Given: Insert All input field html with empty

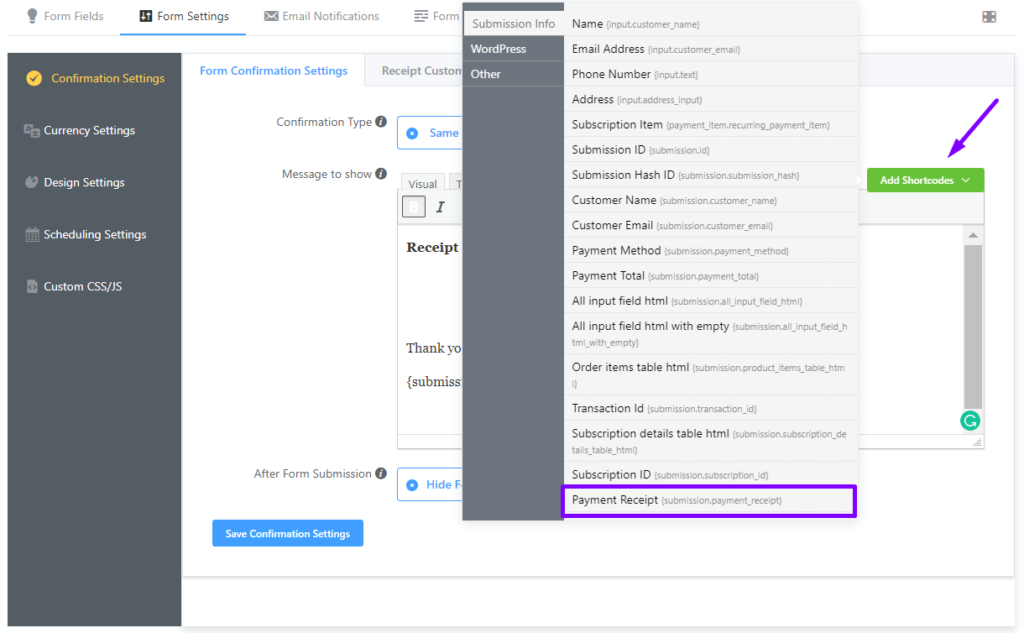Looking at the screenshot, I should pyautogui.click(x=711, y=333).
